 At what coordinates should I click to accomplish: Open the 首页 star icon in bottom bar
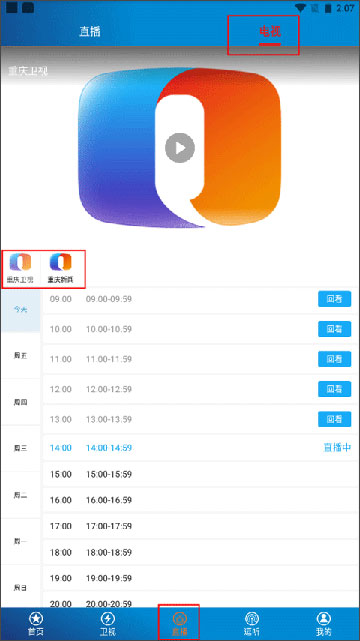tap(35, 618)
